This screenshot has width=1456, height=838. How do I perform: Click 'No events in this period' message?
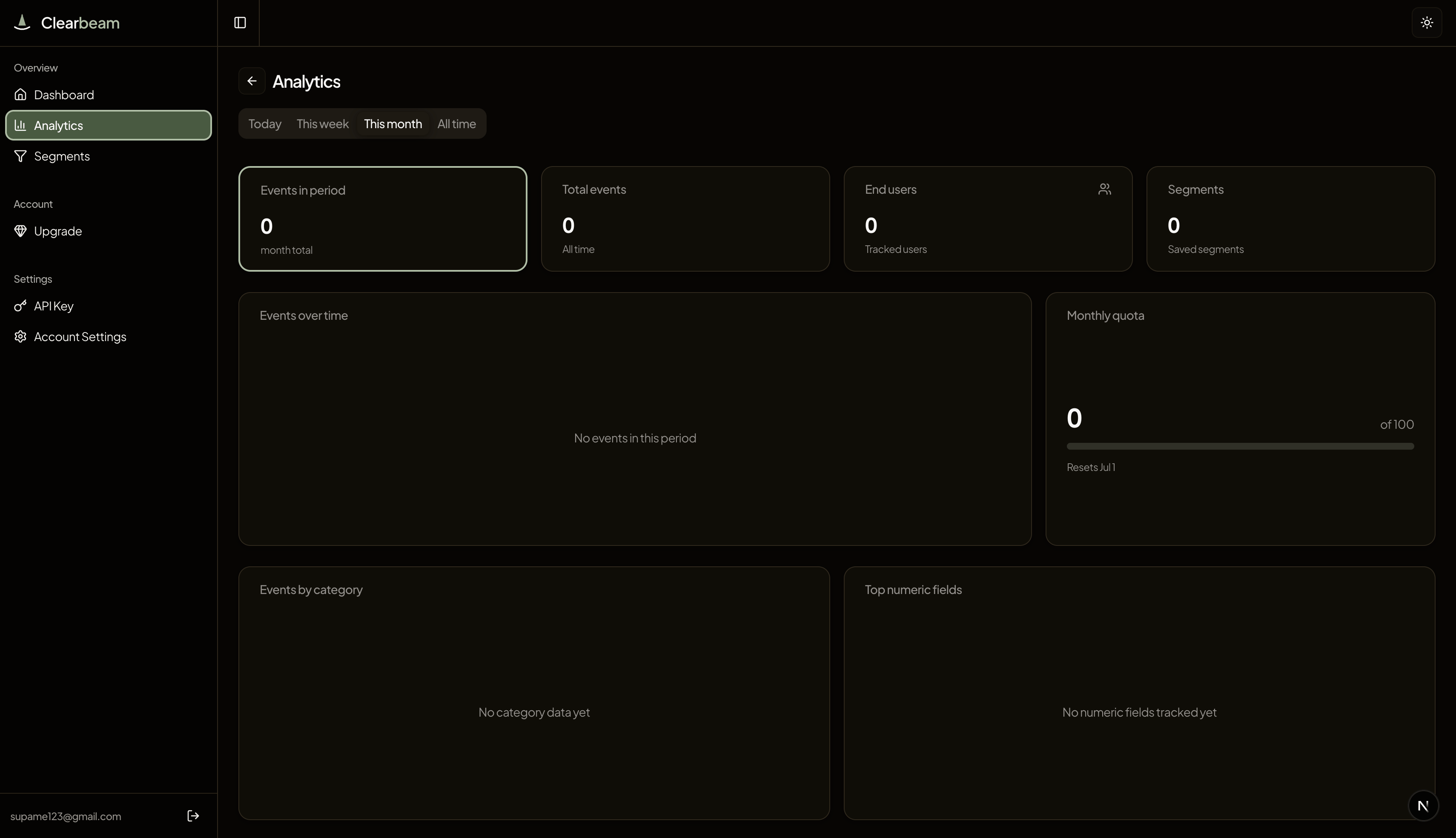click(x=635, y=438)
